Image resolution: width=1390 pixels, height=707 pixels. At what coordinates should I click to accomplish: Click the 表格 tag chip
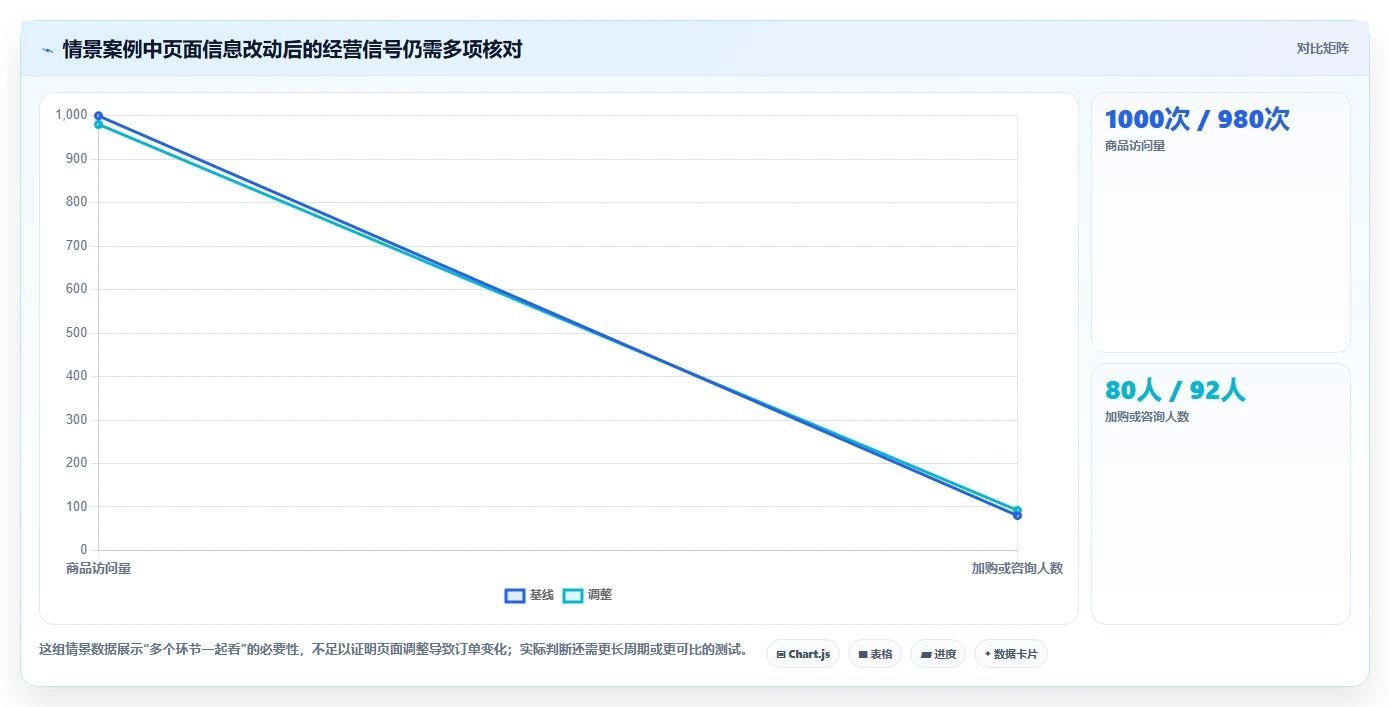pyautogui.click(x=875, y=654)
